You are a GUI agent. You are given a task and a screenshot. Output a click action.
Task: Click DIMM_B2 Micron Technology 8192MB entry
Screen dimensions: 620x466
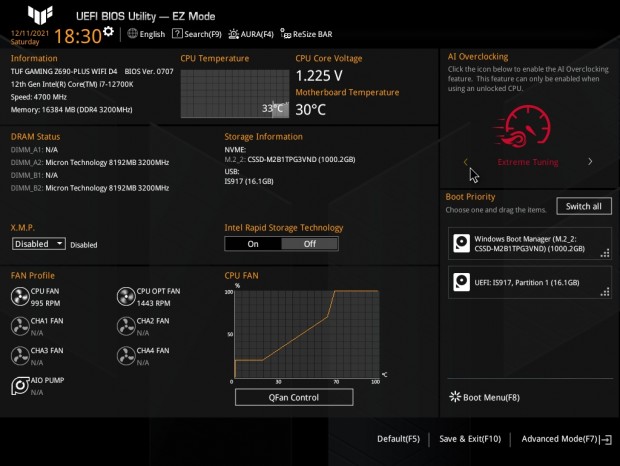90,188
